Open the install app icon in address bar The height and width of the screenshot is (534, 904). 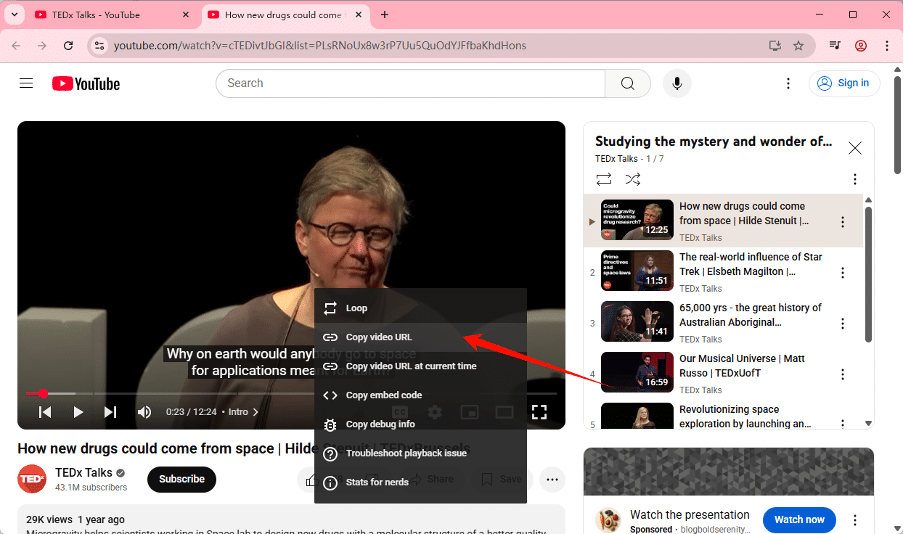(x=775, y=46)
